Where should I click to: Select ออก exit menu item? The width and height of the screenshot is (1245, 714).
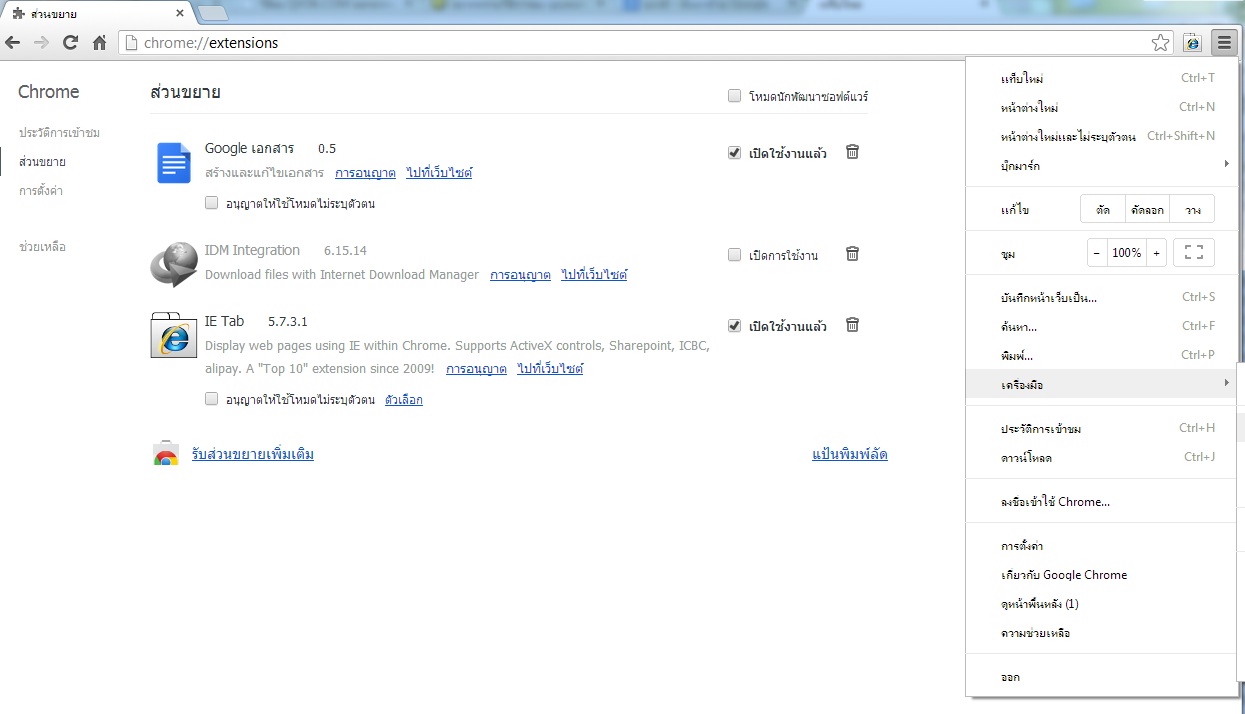(1101, 677)
